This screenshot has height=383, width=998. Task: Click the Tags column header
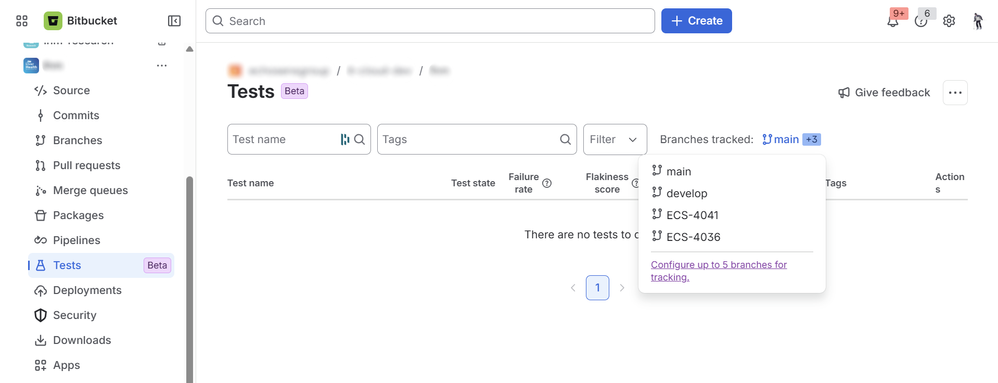point(836,183)
